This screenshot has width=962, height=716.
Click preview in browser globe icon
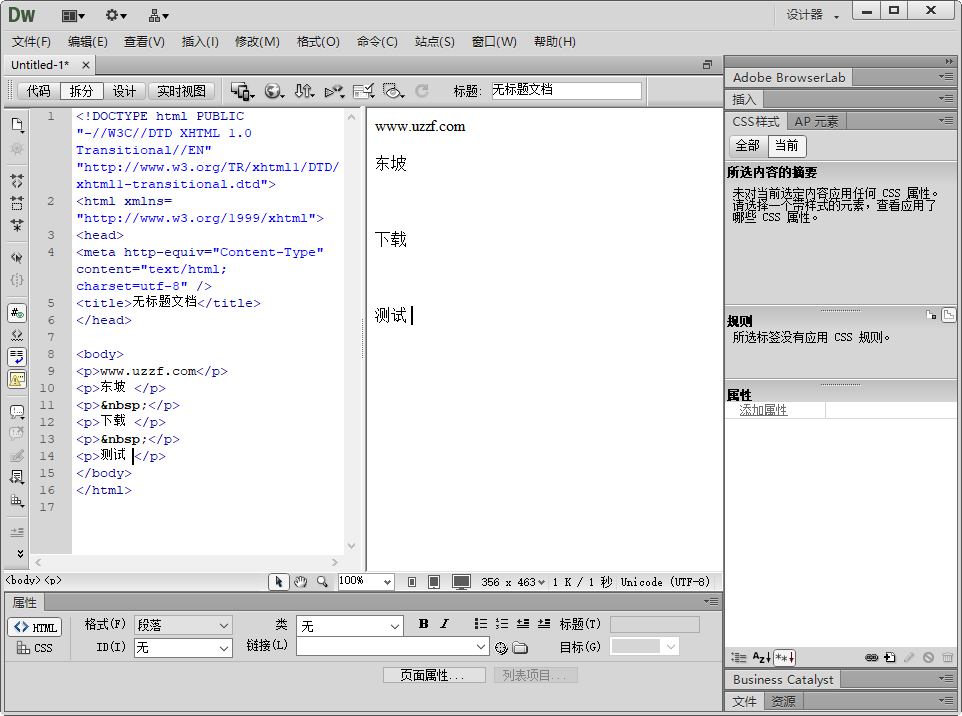(274, 91)
